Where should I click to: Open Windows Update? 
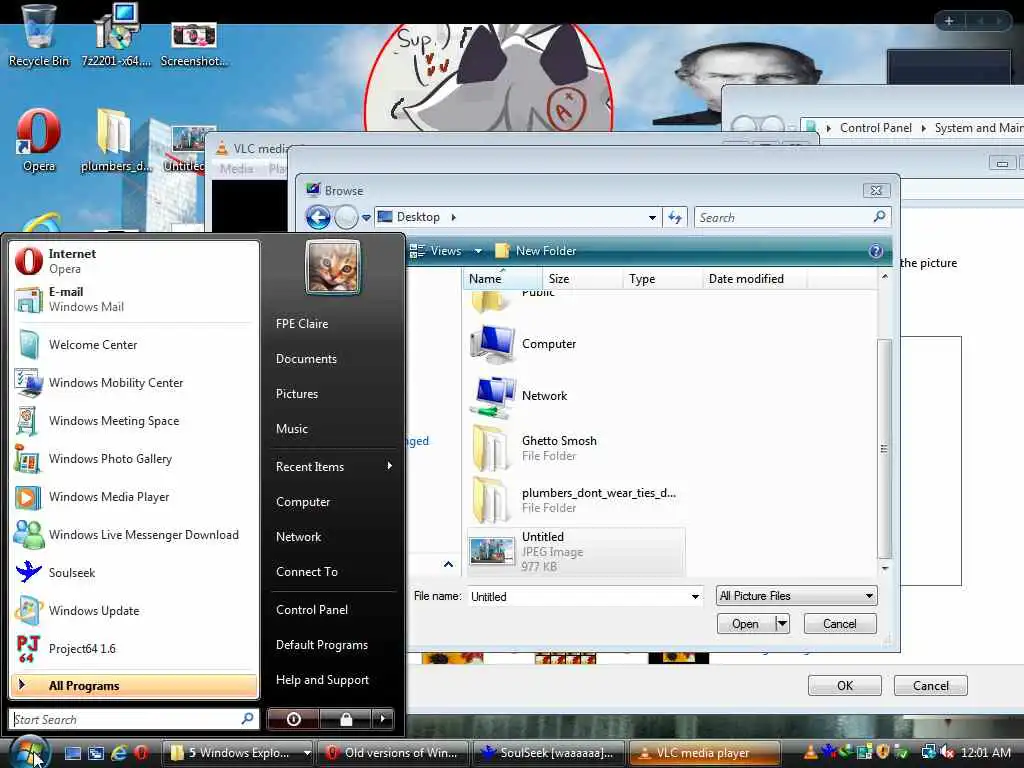134,610
